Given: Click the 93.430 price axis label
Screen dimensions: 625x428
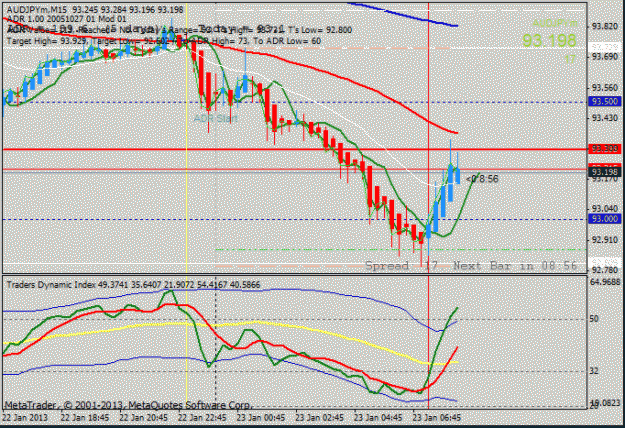Looking at the screenshot, I should click(x=604, y=118).
